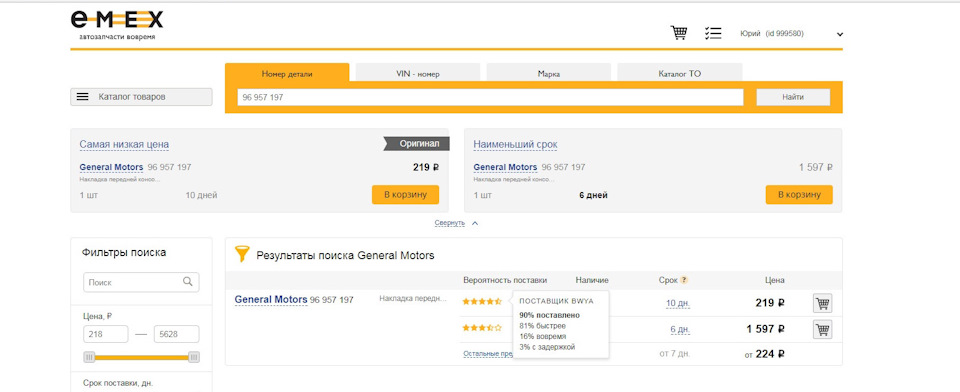Click the Цена column header
This screenshot has width=960, height=392.
[774, 280]
